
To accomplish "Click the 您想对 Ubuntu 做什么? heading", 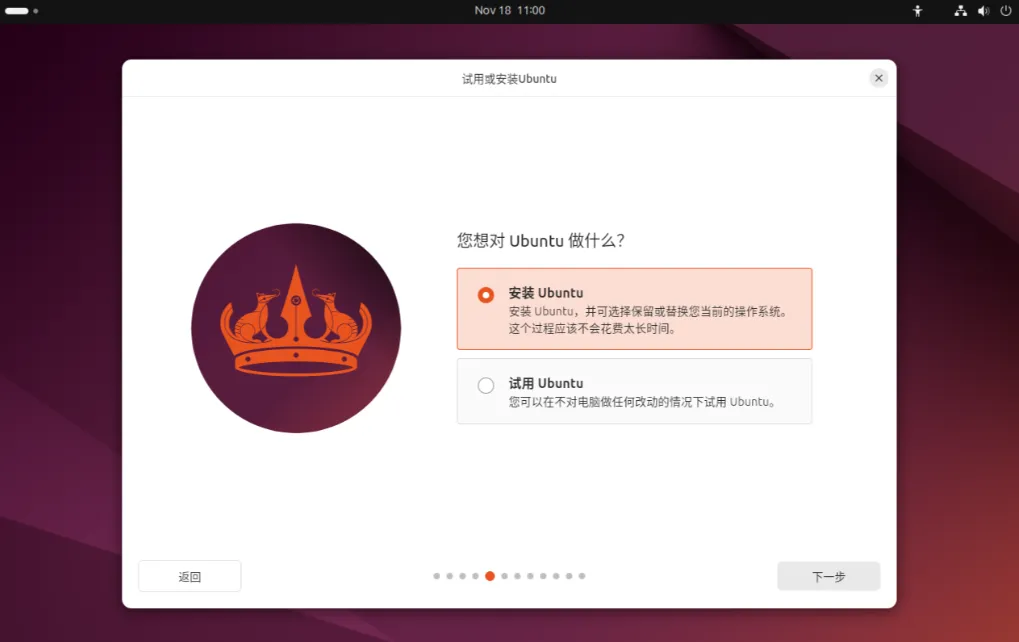I will (x=541, y=240).
